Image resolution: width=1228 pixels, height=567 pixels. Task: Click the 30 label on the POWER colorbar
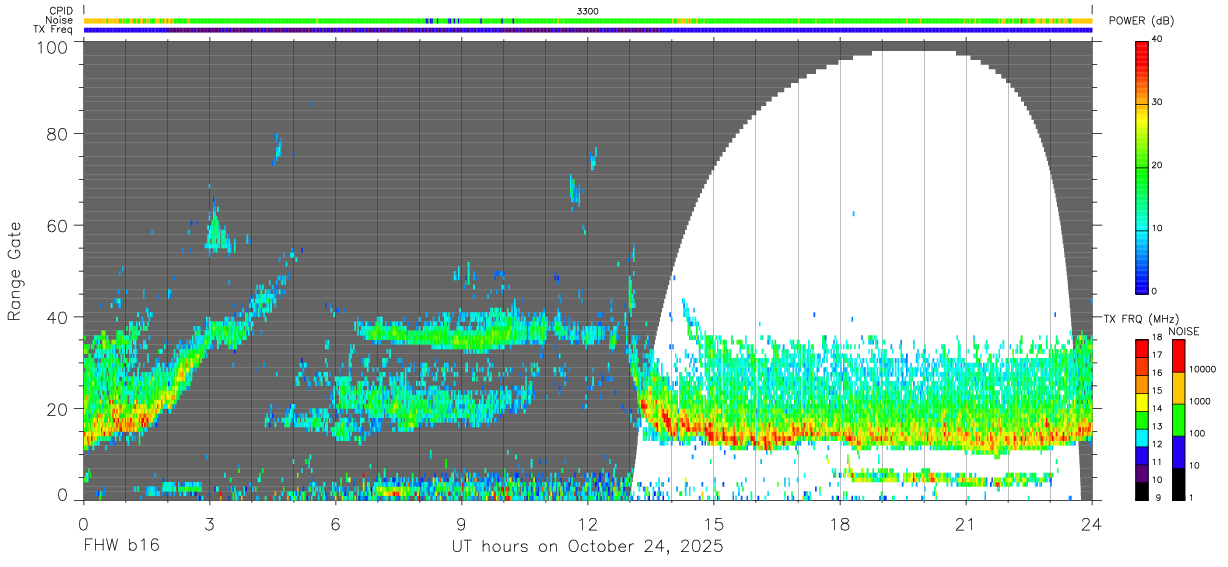[x=1156, y=102]
